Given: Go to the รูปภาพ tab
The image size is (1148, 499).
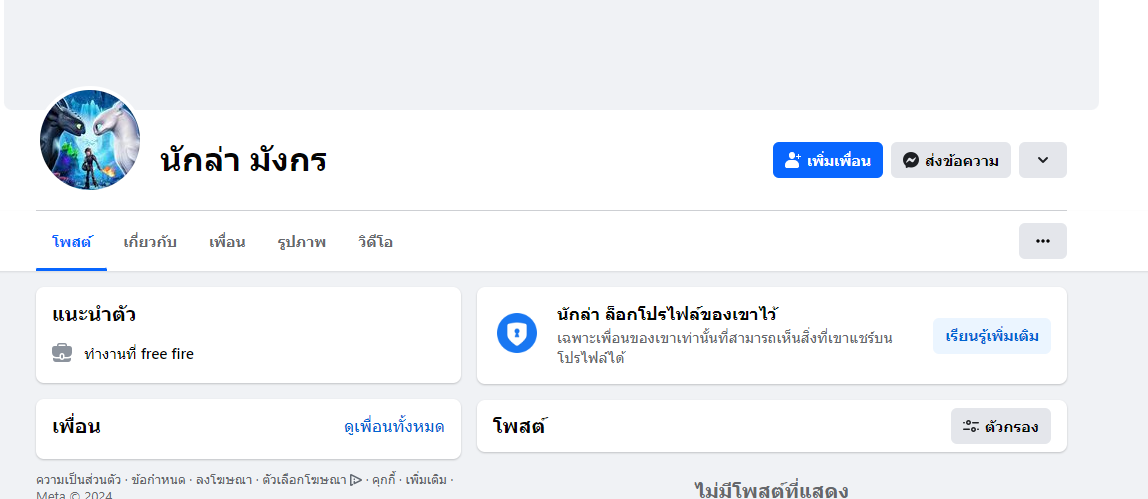Looking at the screenshot, I should pyautogui.click(x=301, y=242).
